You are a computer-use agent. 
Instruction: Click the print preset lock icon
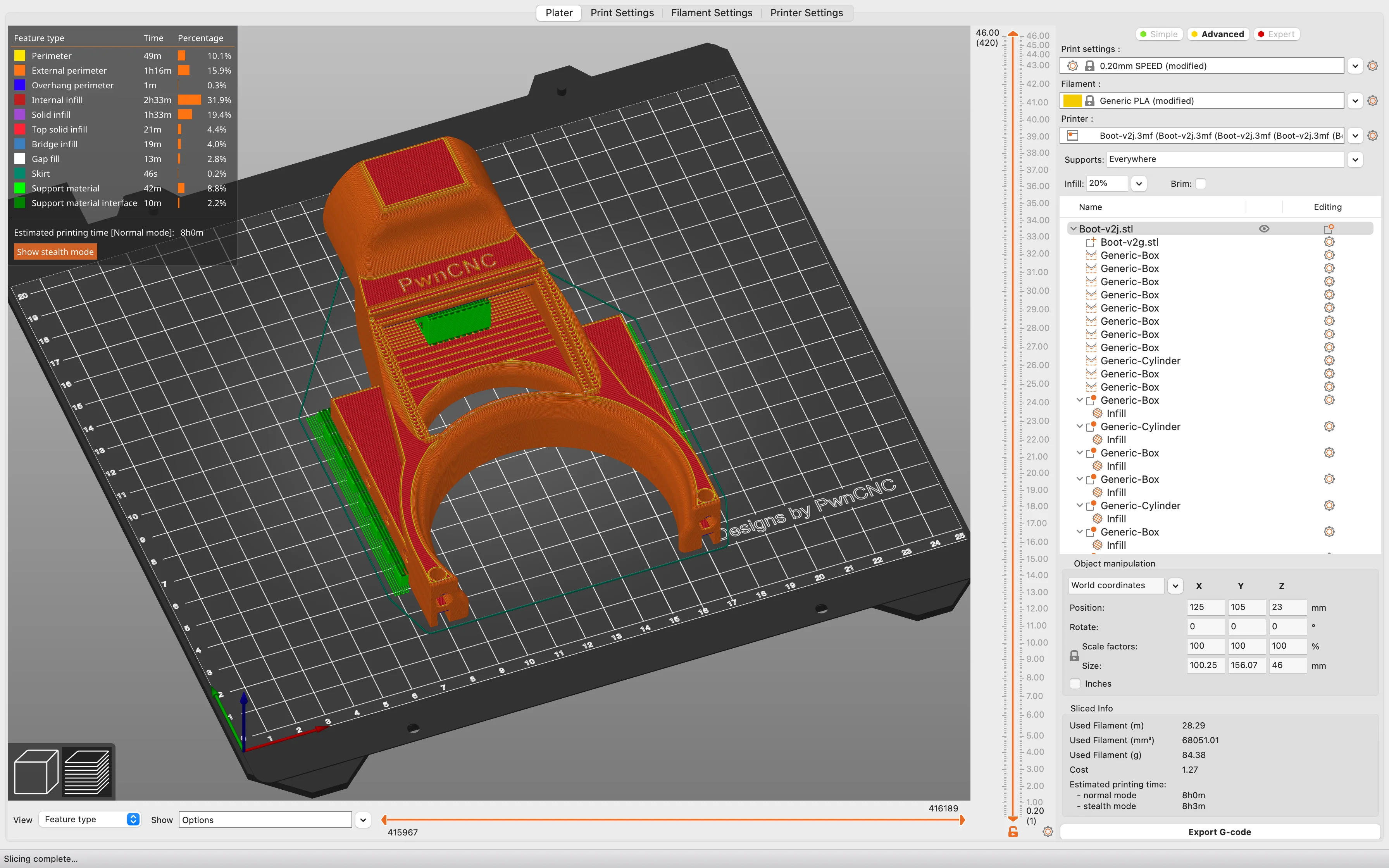coord(1089,66)
